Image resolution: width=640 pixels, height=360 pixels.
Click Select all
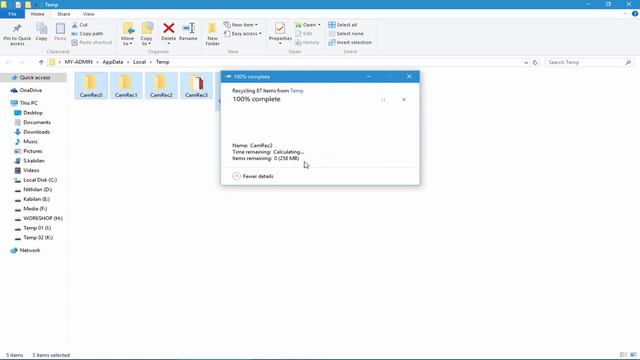pyautogui.click(x=342, y=25)
